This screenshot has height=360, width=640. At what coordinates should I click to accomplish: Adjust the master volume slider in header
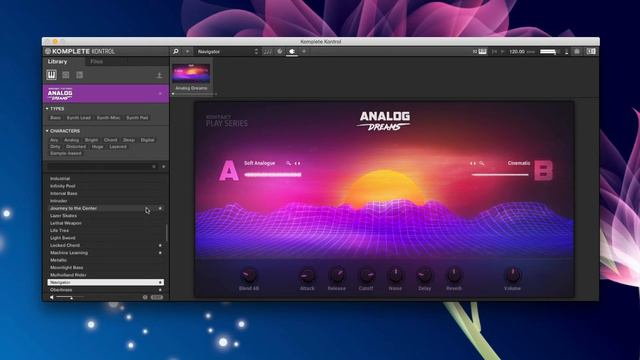(x=549, y=51)
